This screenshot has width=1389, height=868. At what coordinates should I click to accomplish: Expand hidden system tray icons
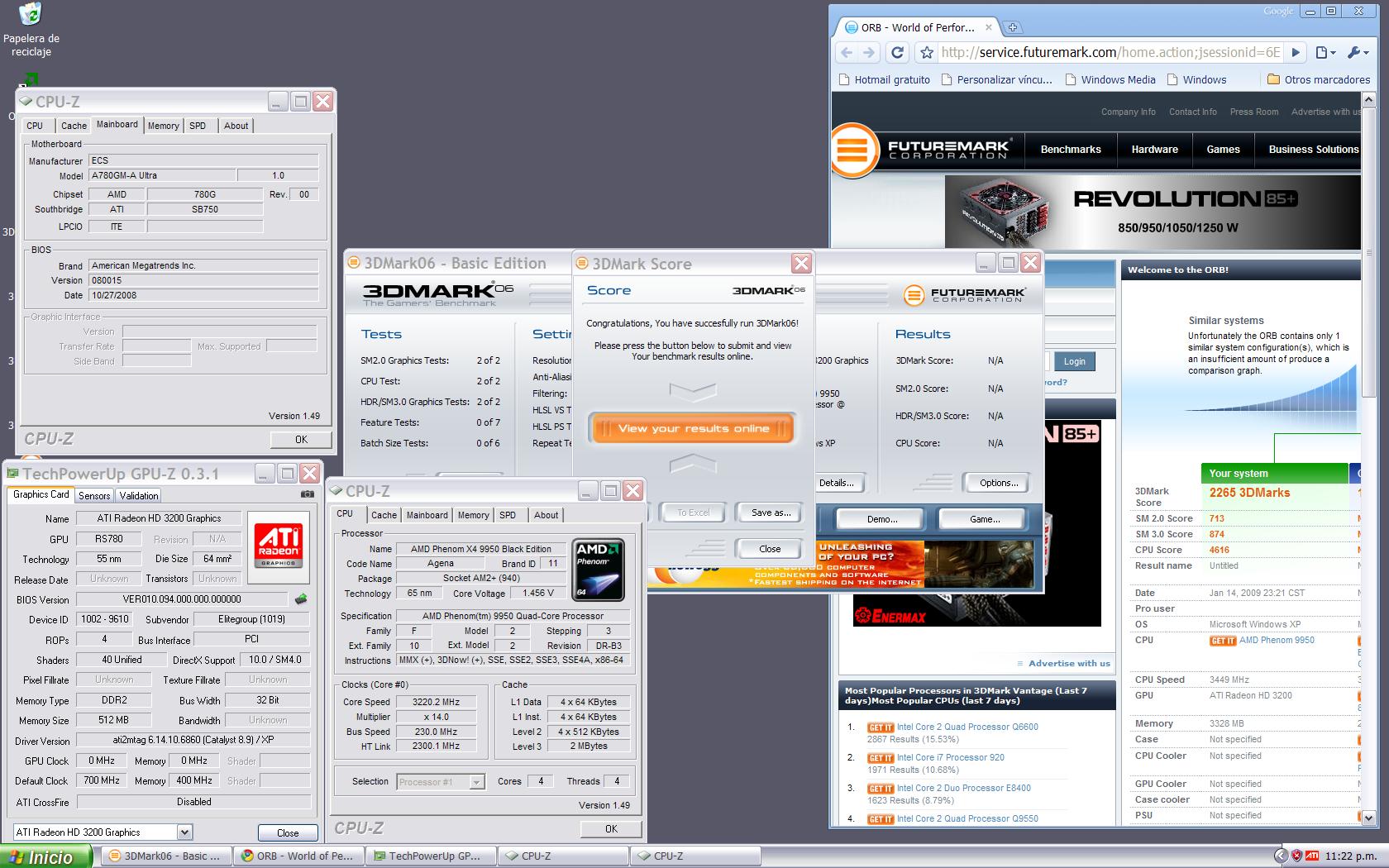1281,856
